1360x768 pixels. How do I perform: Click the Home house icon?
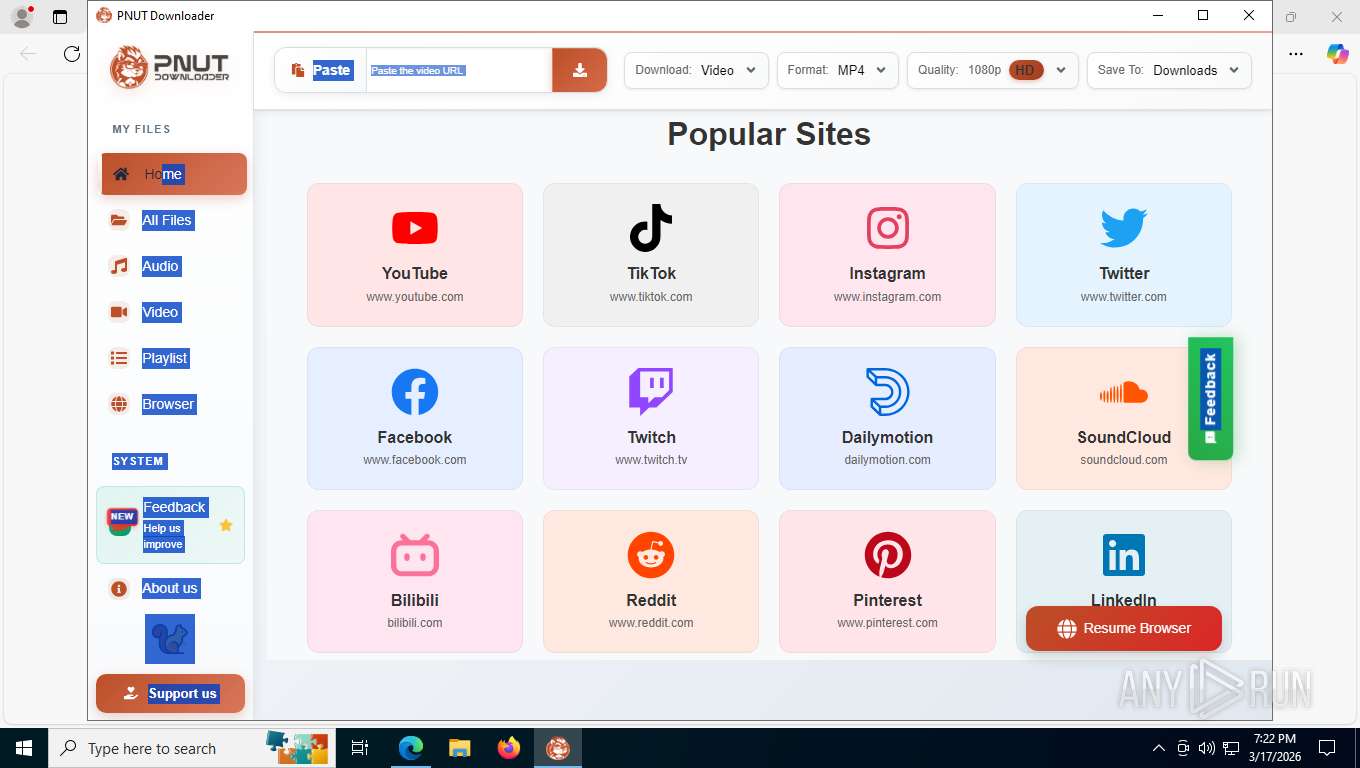pos(121,174)
